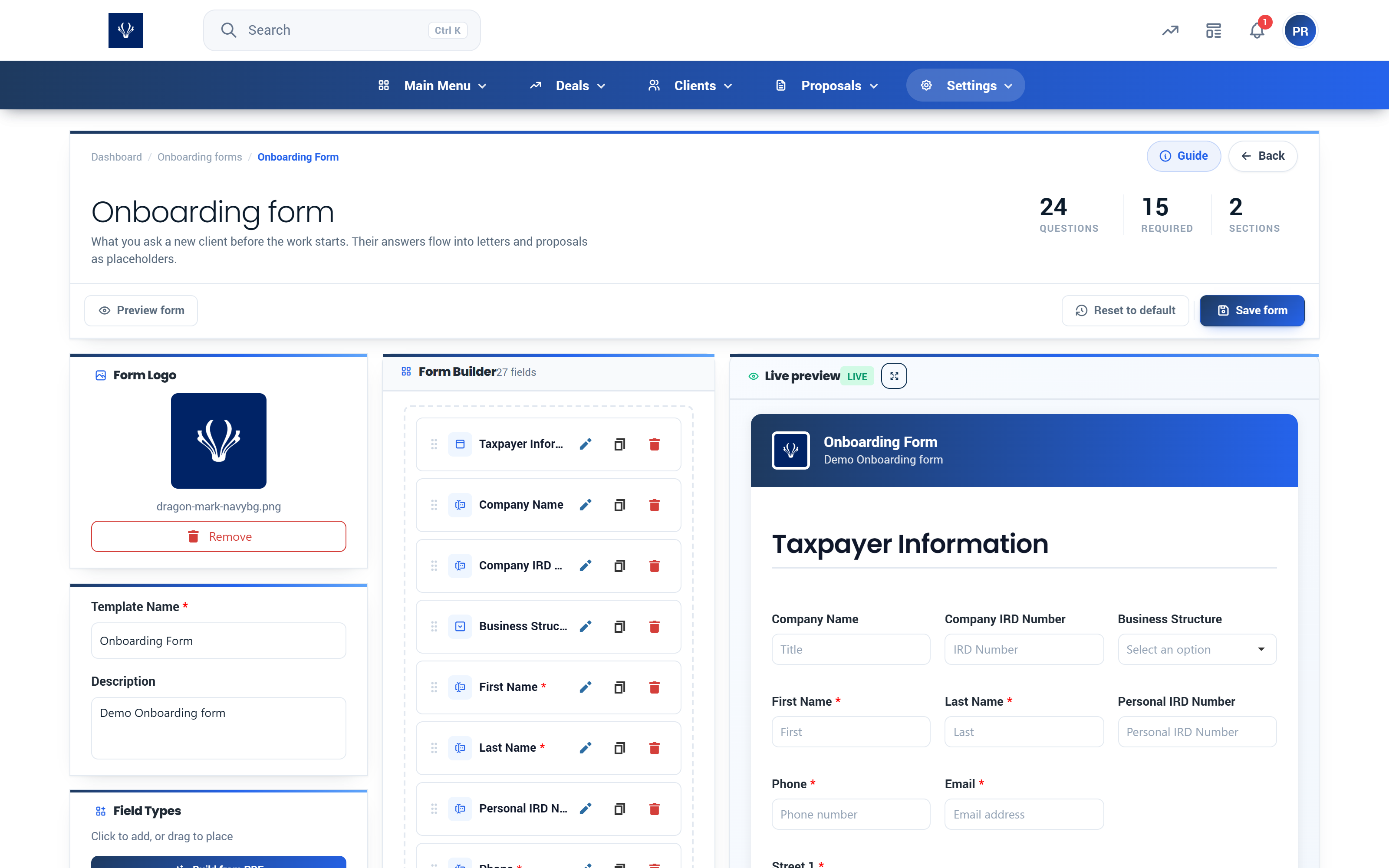Expand the Main Menu dropdown
Image resolution: width=1389 pixels, height=868 pixels.
click(x=432, y=85)
